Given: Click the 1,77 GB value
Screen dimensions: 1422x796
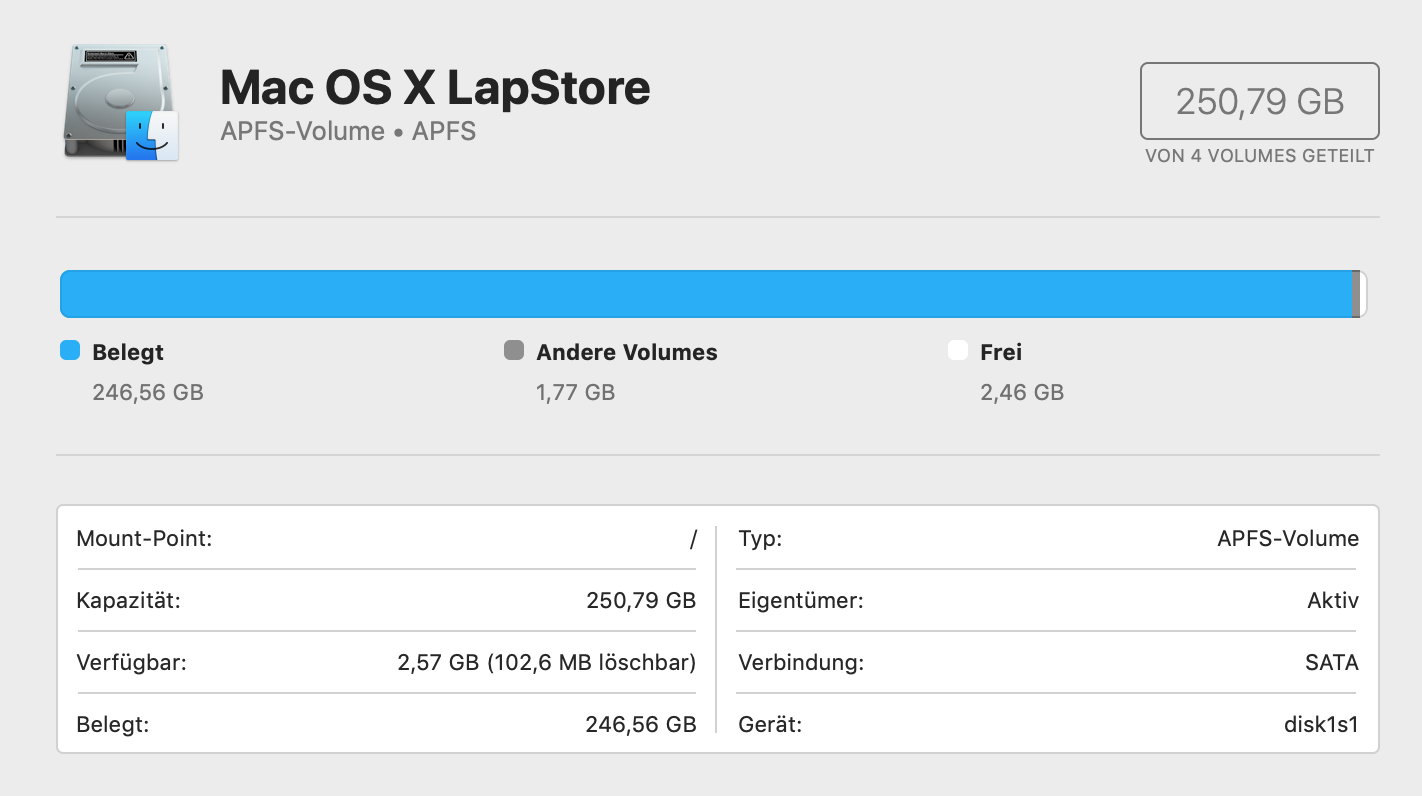Looking at the screenshot, I should 575,393.
